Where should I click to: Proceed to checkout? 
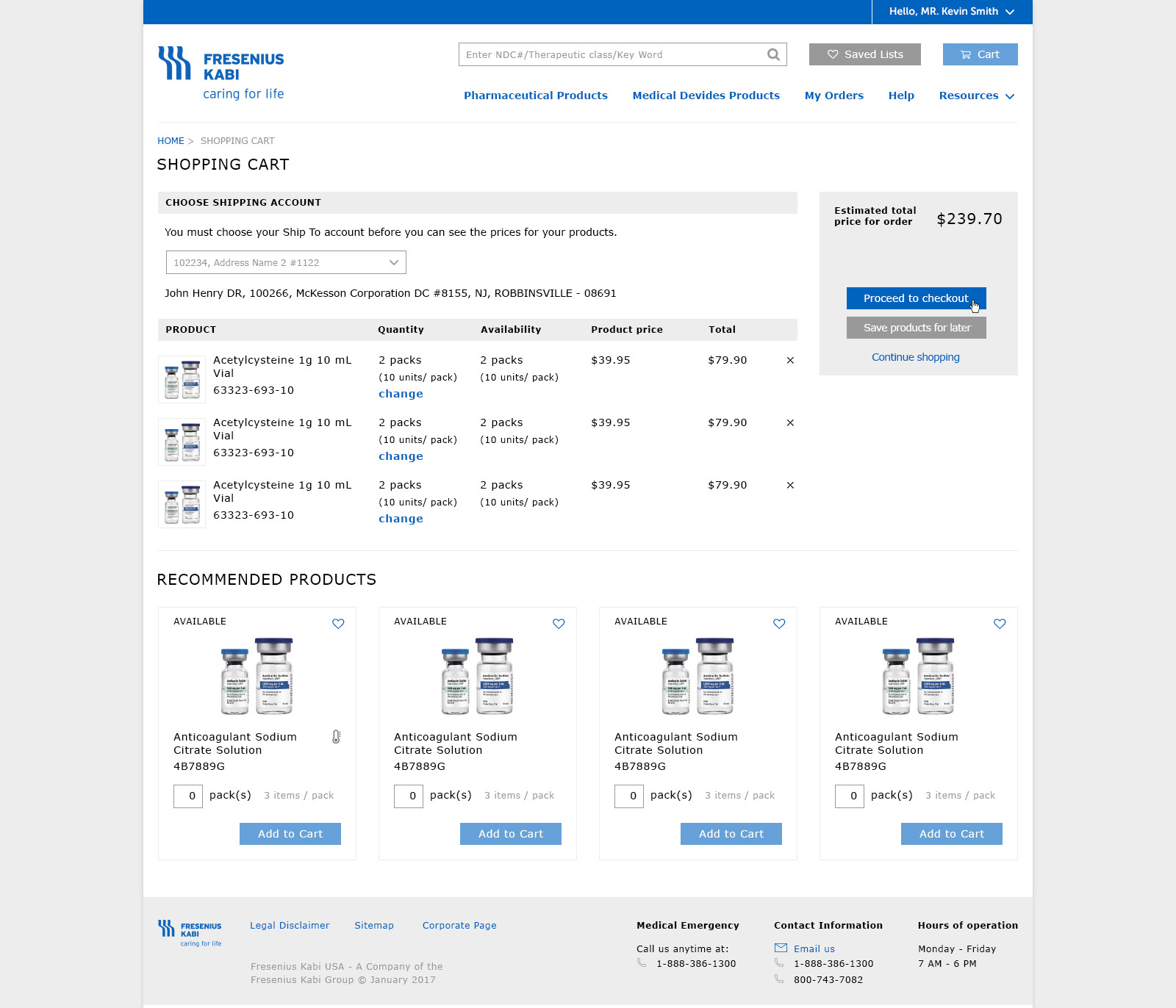(x=916, y=298)
